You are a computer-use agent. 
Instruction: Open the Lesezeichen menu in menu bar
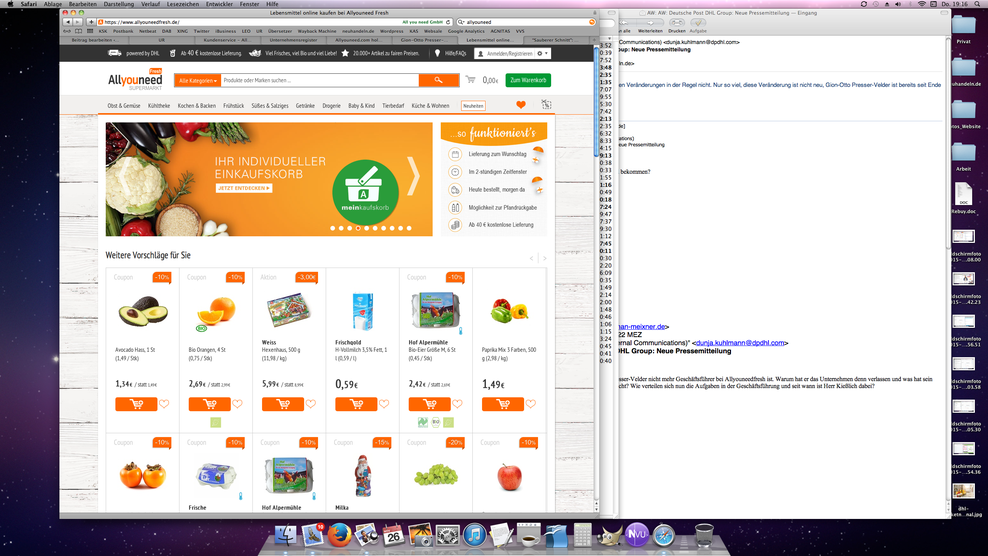click(x=183, y=4)
